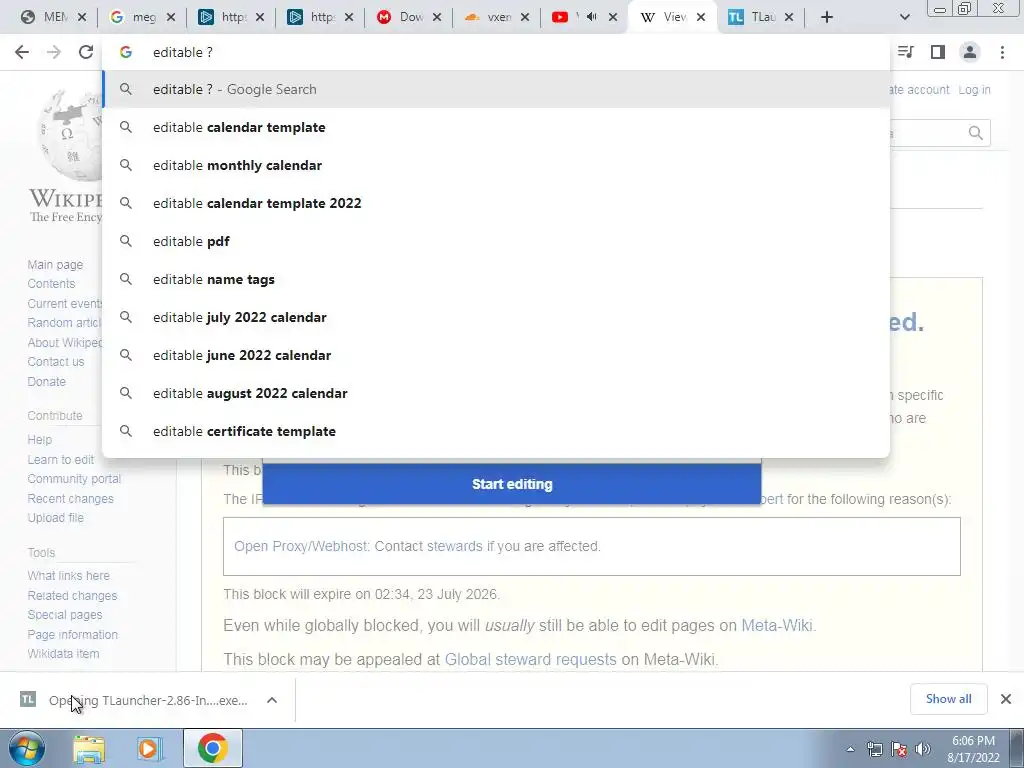Open the media controls queue icon
Screen dimensions: 1024x768
coord(906,52)
